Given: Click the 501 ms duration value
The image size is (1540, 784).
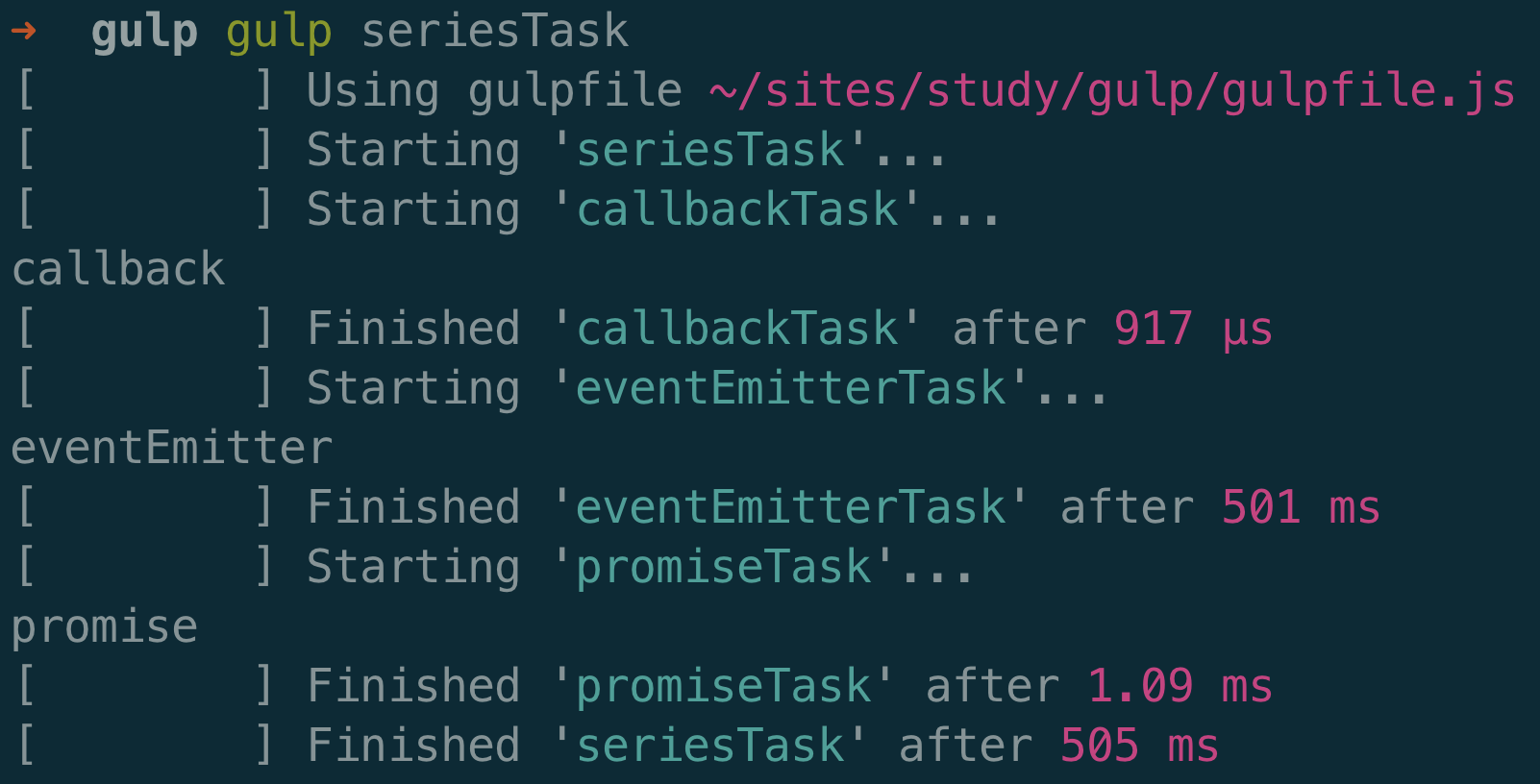Looking at the screenshot, I should point(1300,508).
